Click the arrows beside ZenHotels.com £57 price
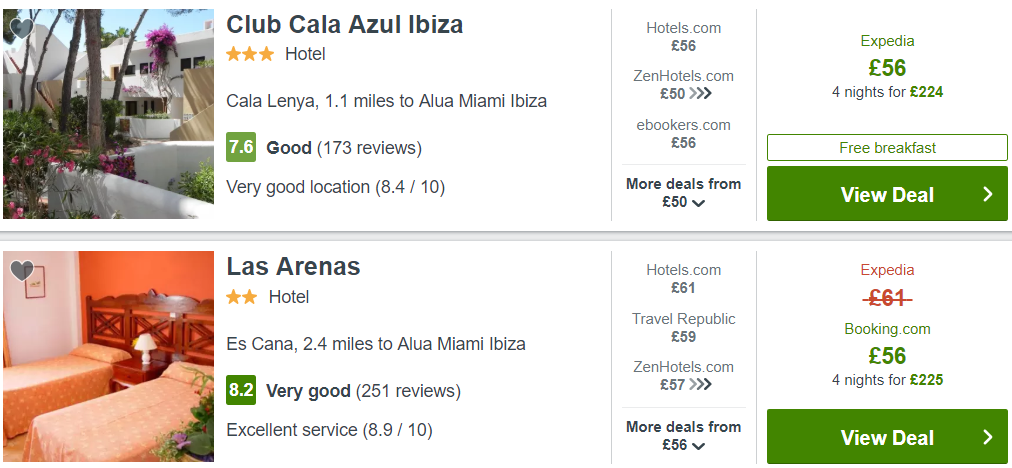This screenshot has height=468, width=1012. [x=700, y=385]
